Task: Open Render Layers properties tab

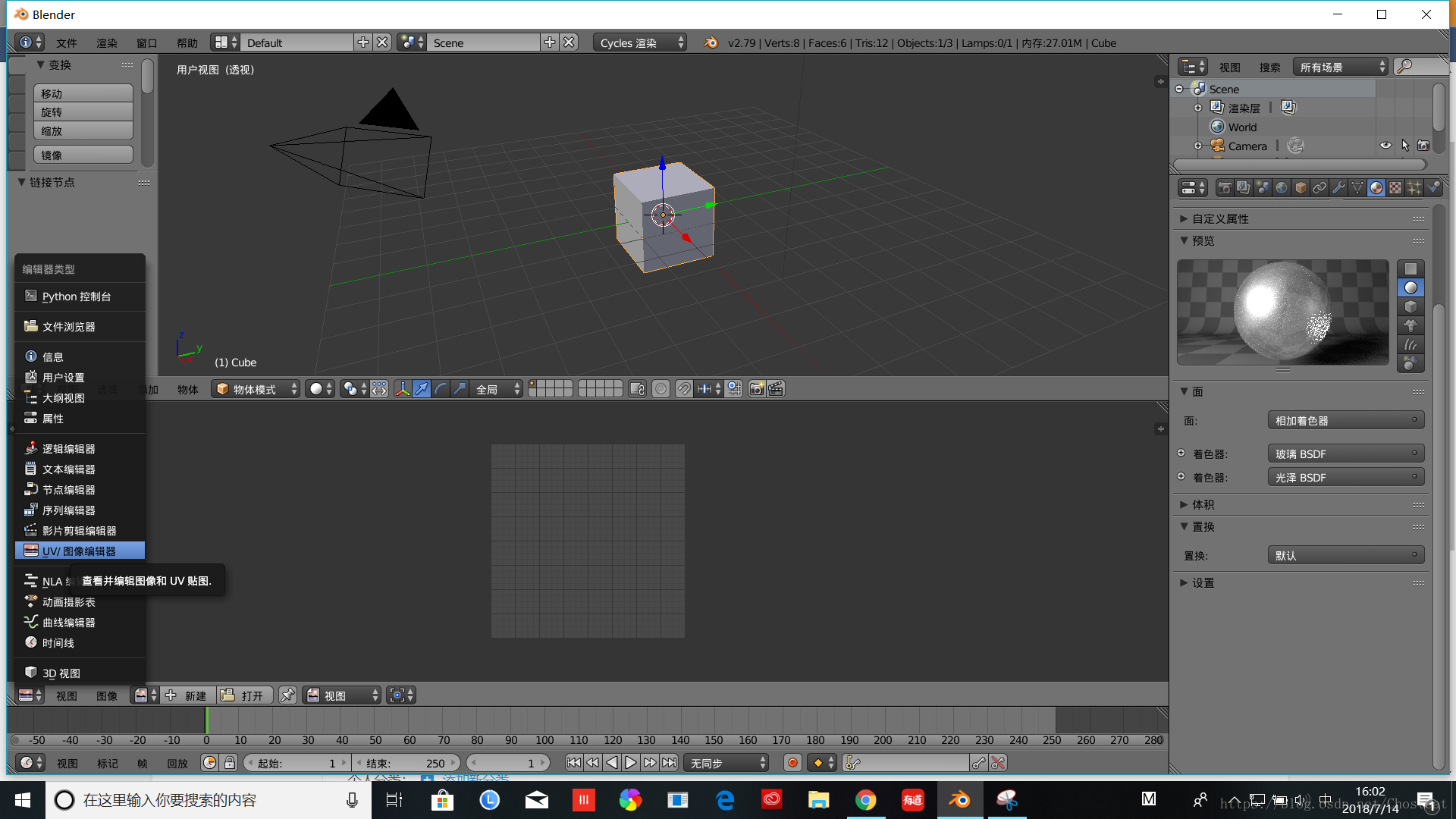Action: (x=1243, y=187)
